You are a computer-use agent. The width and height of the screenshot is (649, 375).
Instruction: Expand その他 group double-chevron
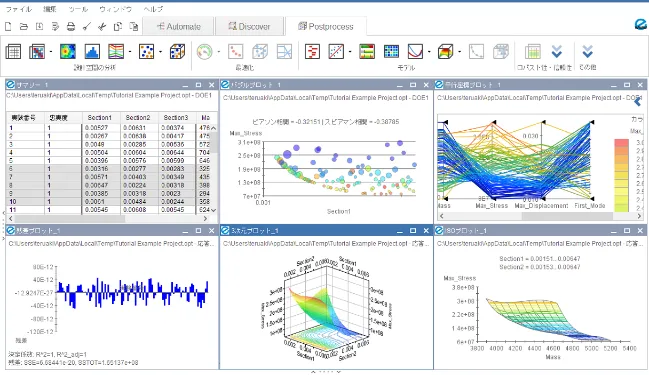click(587, 52)
